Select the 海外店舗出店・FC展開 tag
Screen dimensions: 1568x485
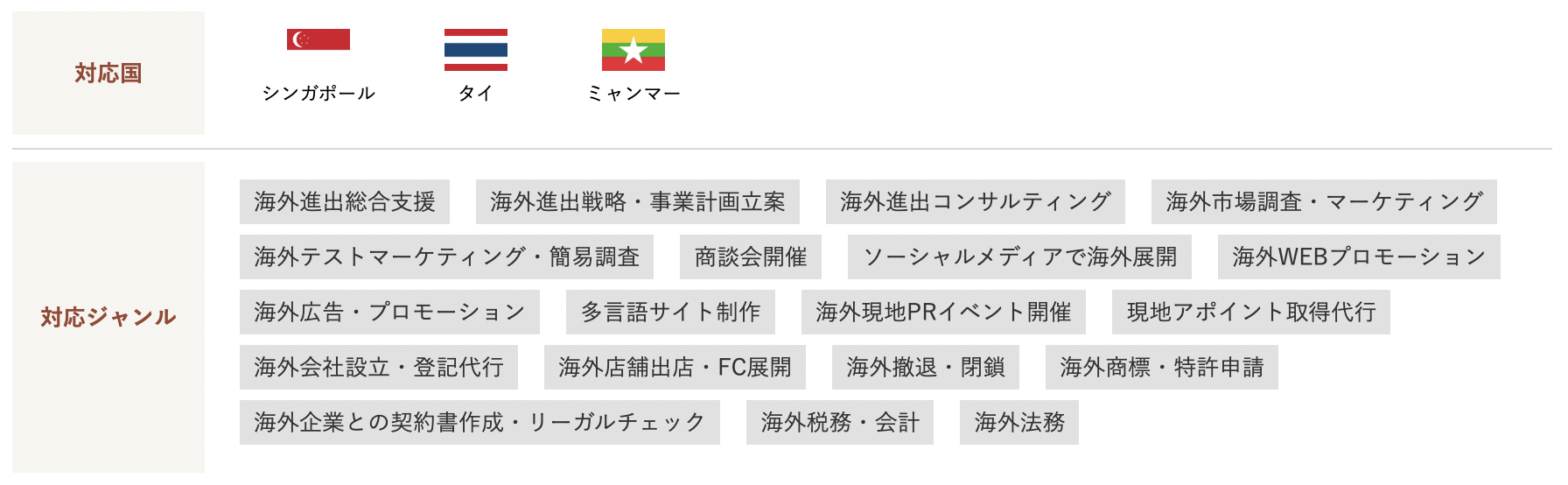675,368
